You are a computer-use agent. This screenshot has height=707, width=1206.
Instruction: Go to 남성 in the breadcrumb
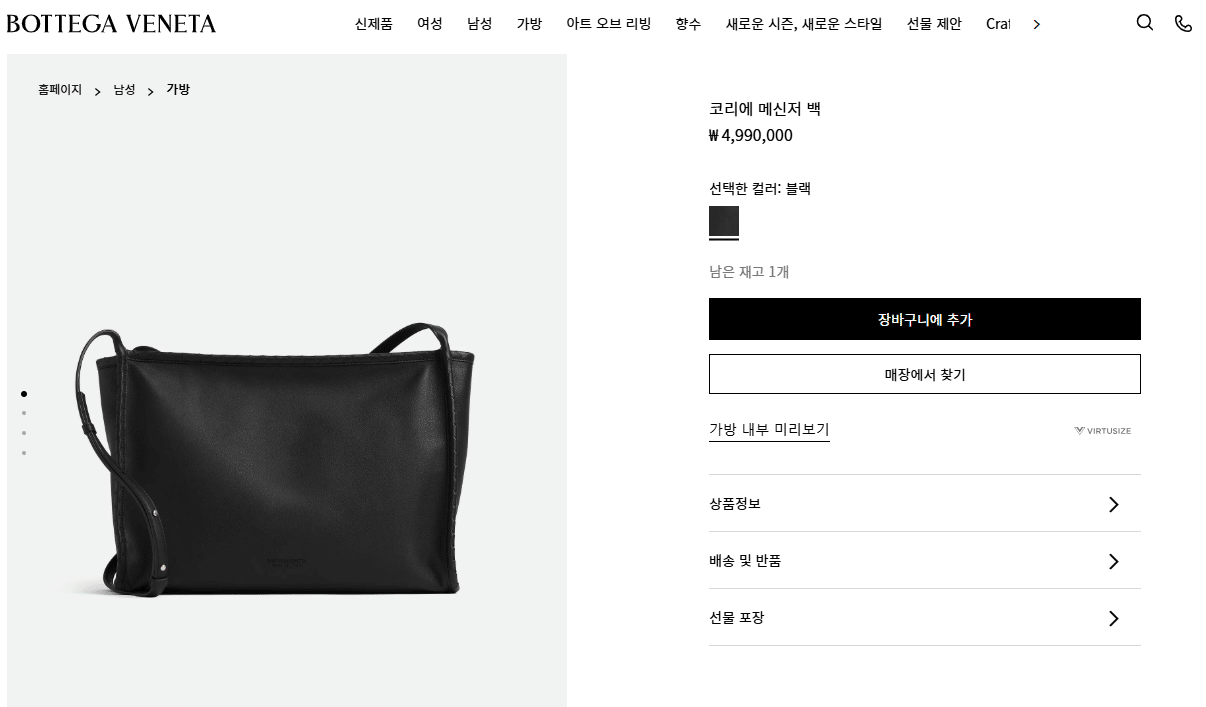pyautogui.click(x=124, y=90)
